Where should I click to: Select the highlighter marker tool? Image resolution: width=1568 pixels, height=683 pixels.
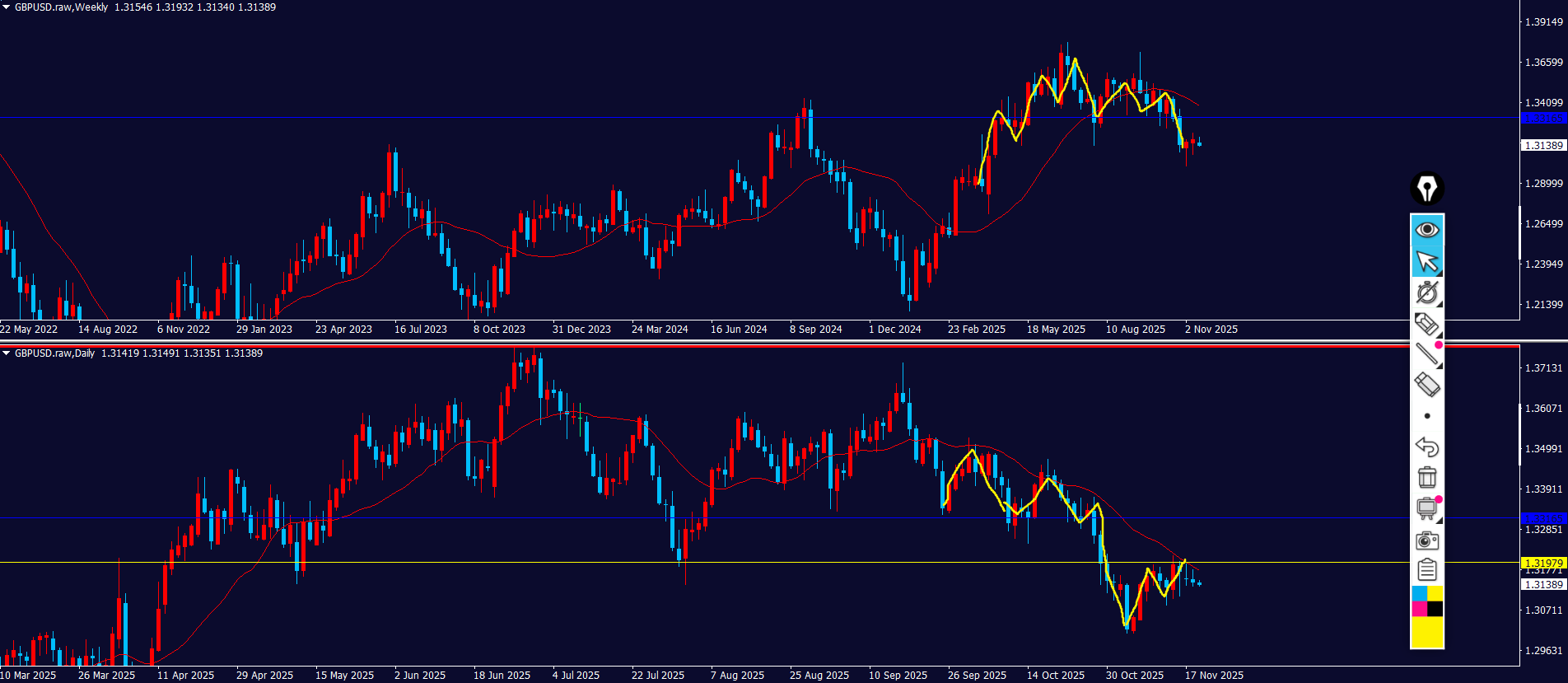click(1426, 324)
